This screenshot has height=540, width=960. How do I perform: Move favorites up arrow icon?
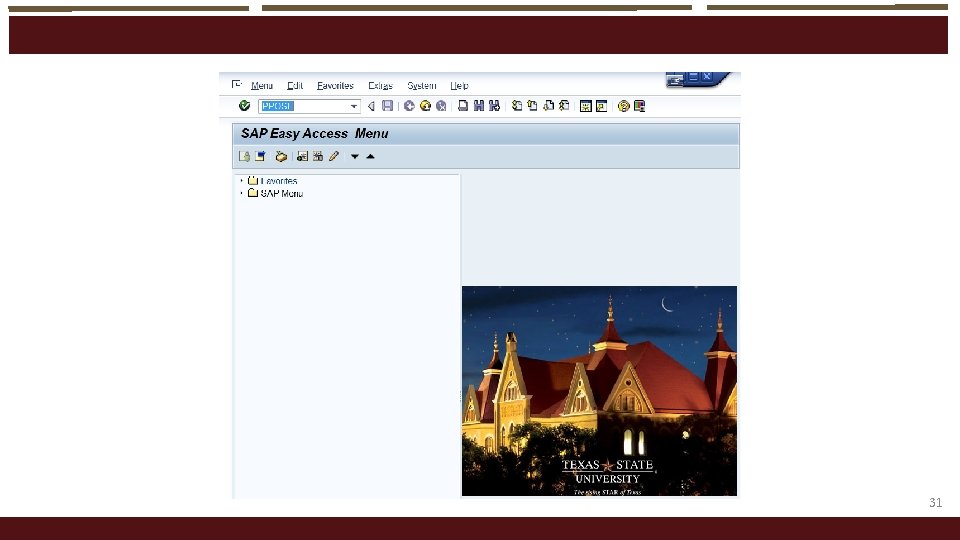[370, 157]
